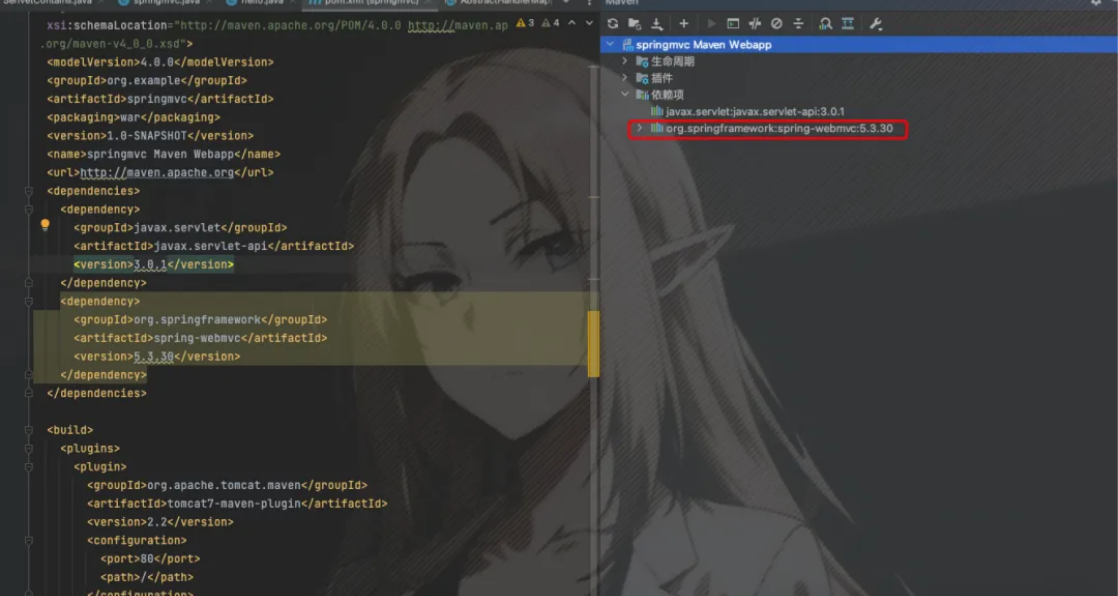The image size is (1118, 596).
Task: Click the version 3.0.1 line
Action: 153,264
